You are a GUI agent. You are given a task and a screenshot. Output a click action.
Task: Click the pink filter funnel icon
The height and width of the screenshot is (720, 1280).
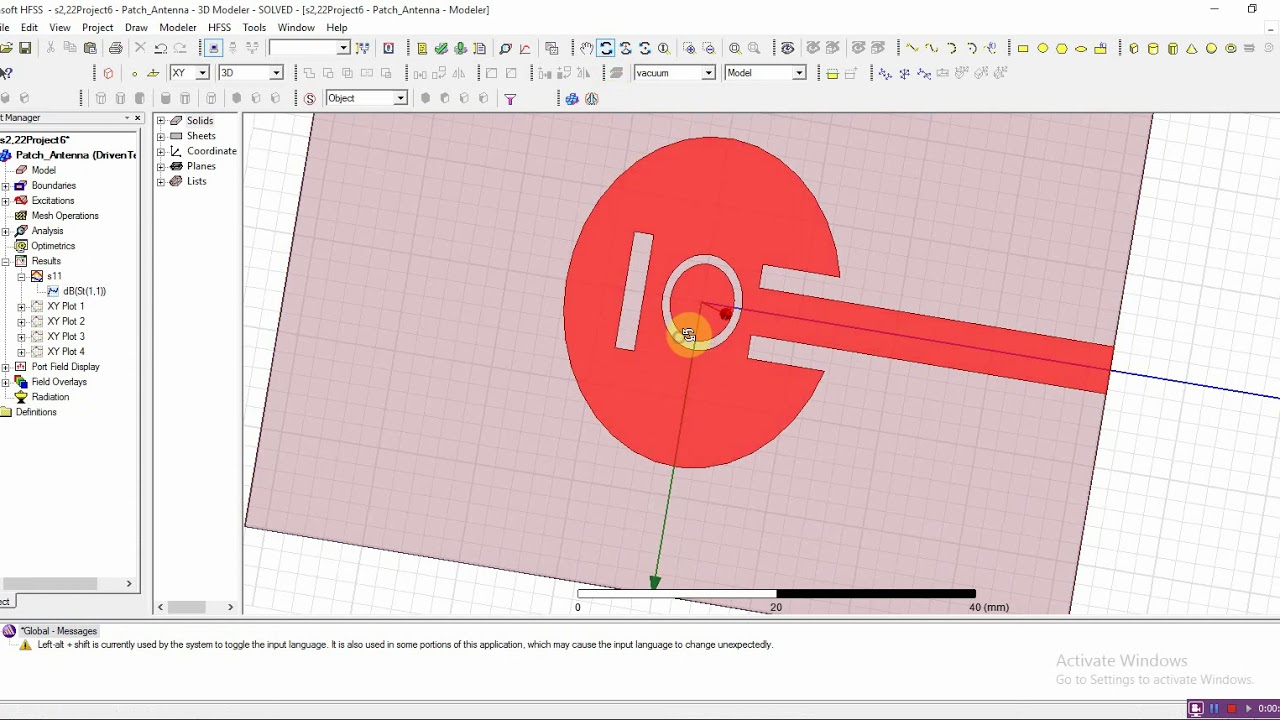click(x=510, y=98)
